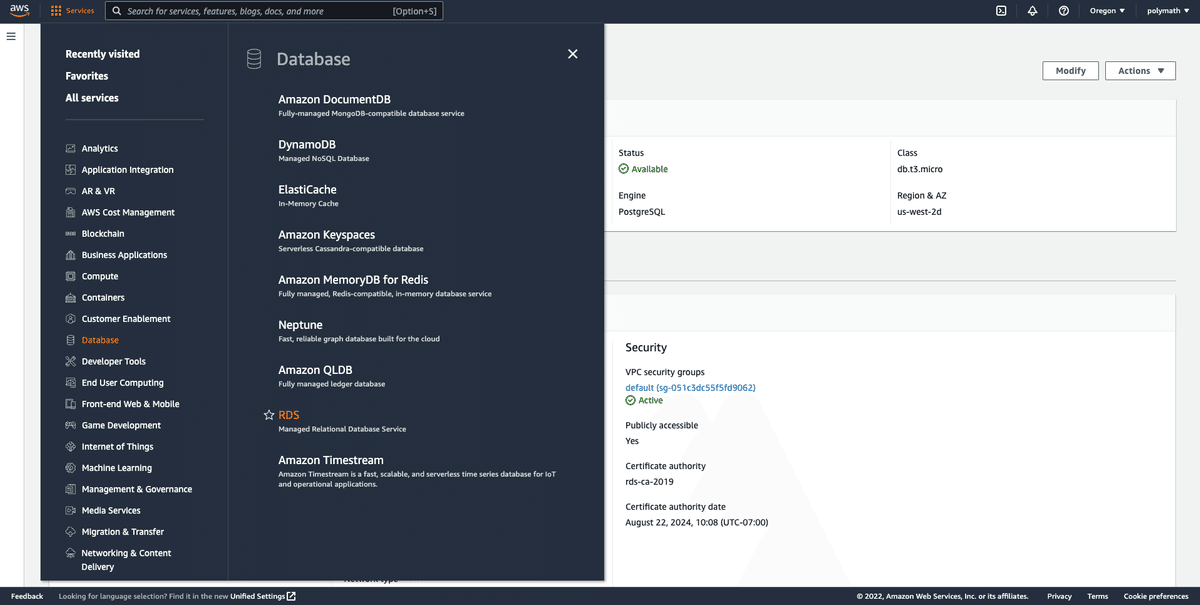This screenshot has height=605, width=1200.
Task: Open Amazon Keyspaces service
Action: tap(326, 235)
